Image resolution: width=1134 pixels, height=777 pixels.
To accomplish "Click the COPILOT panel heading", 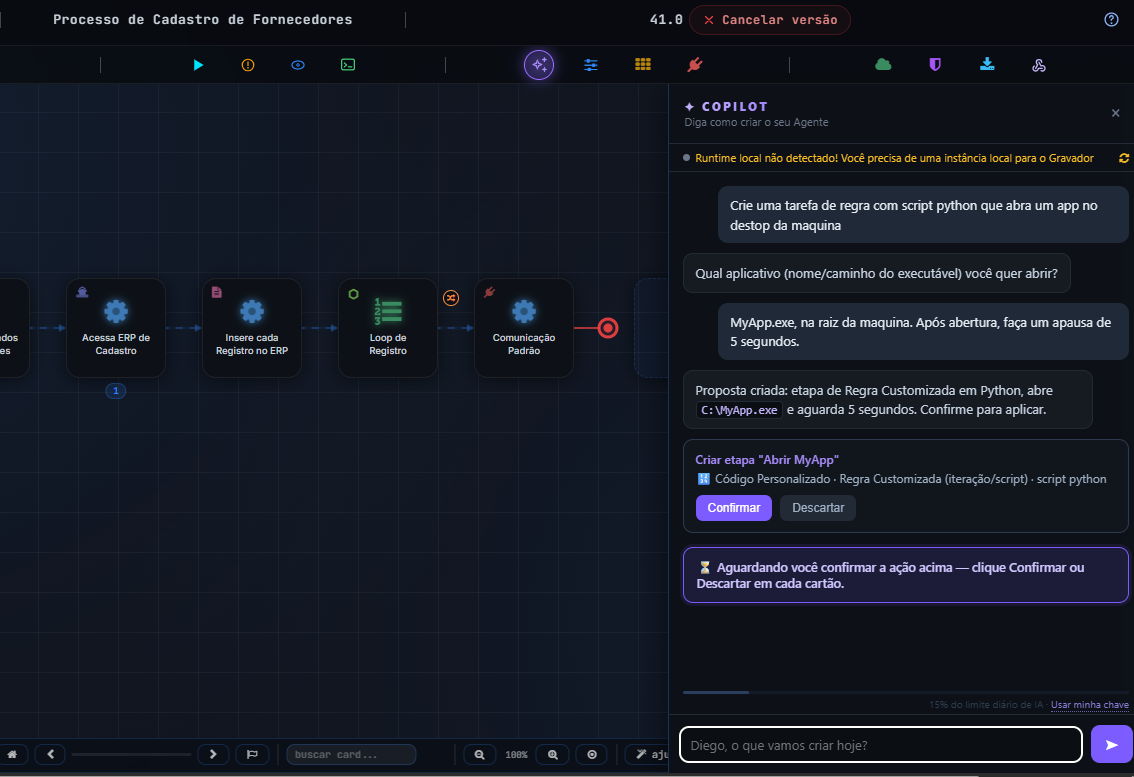I will [x=734, y=106].
